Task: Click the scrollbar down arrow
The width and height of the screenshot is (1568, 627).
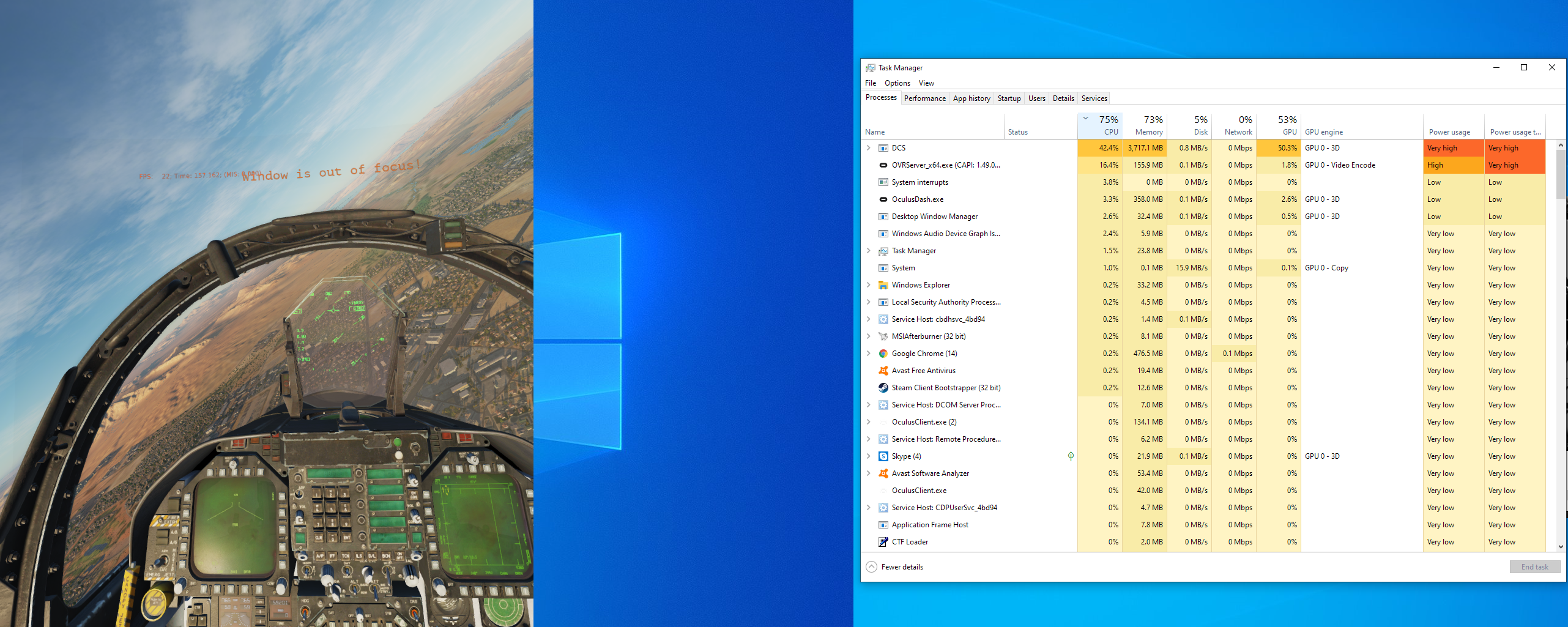Action: point(1561,546)
